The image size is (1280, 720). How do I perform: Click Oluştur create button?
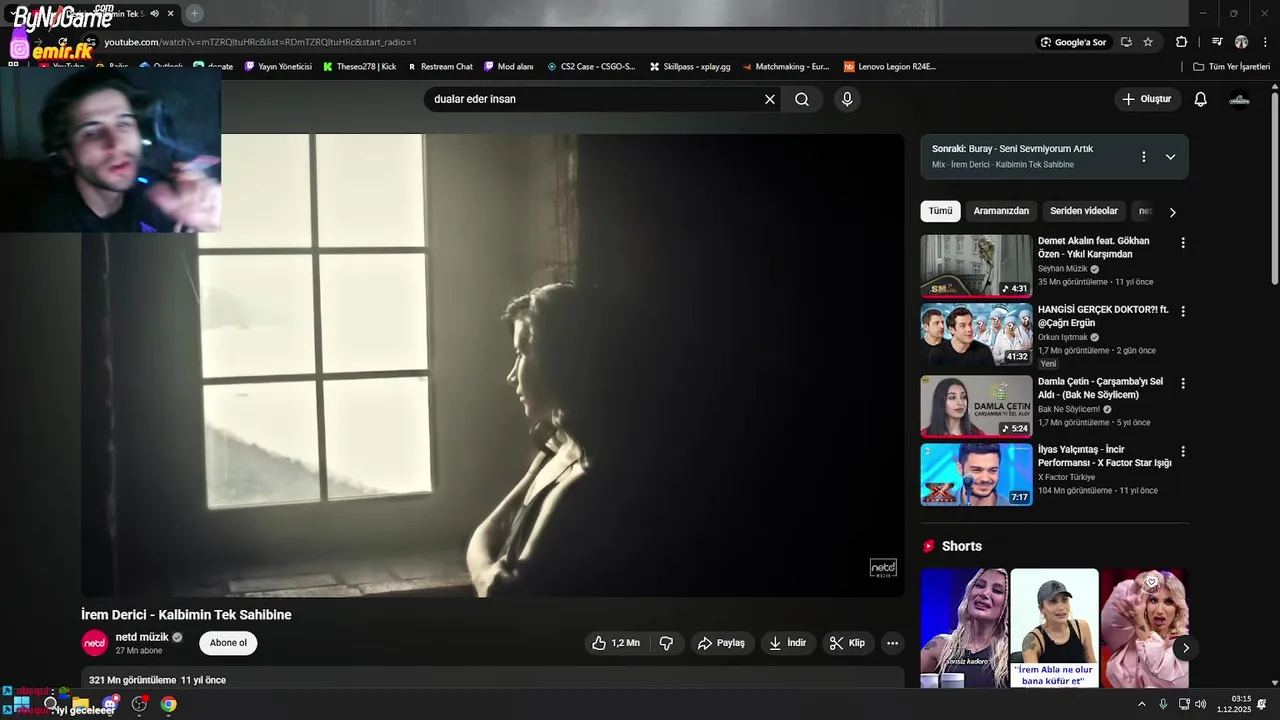pyautogui.click(x=1146, y=99)
